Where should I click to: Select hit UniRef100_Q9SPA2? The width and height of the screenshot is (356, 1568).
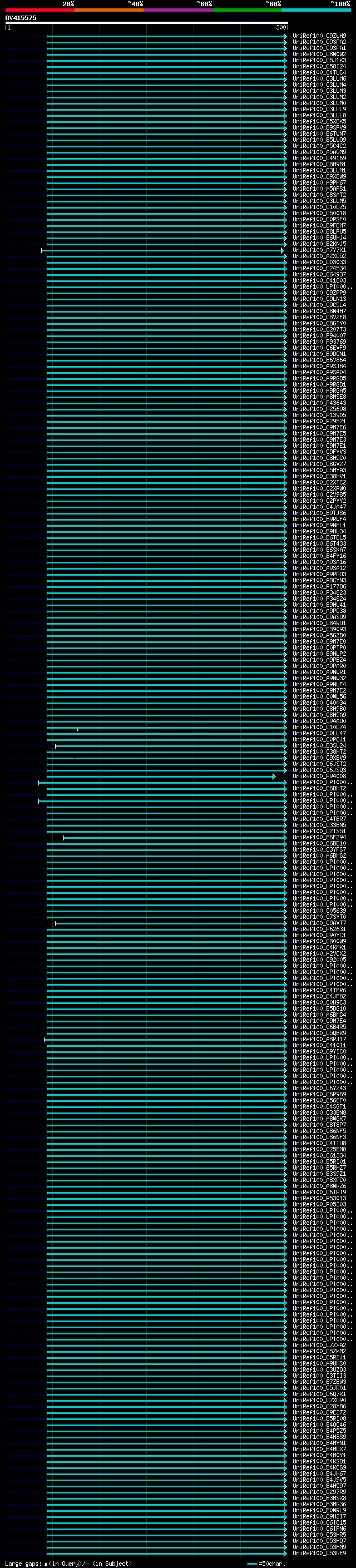pos(319,42)
